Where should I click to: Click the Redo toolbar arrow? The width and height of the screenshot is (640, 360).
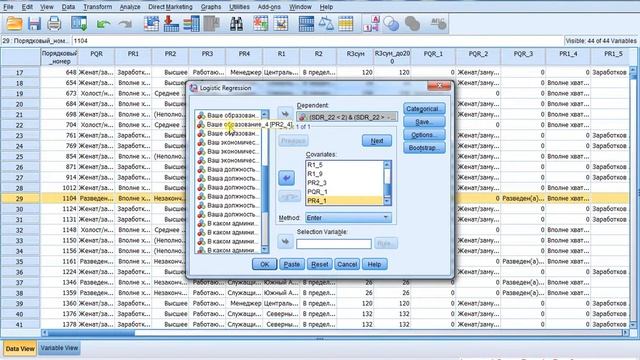tap(125, 24)
